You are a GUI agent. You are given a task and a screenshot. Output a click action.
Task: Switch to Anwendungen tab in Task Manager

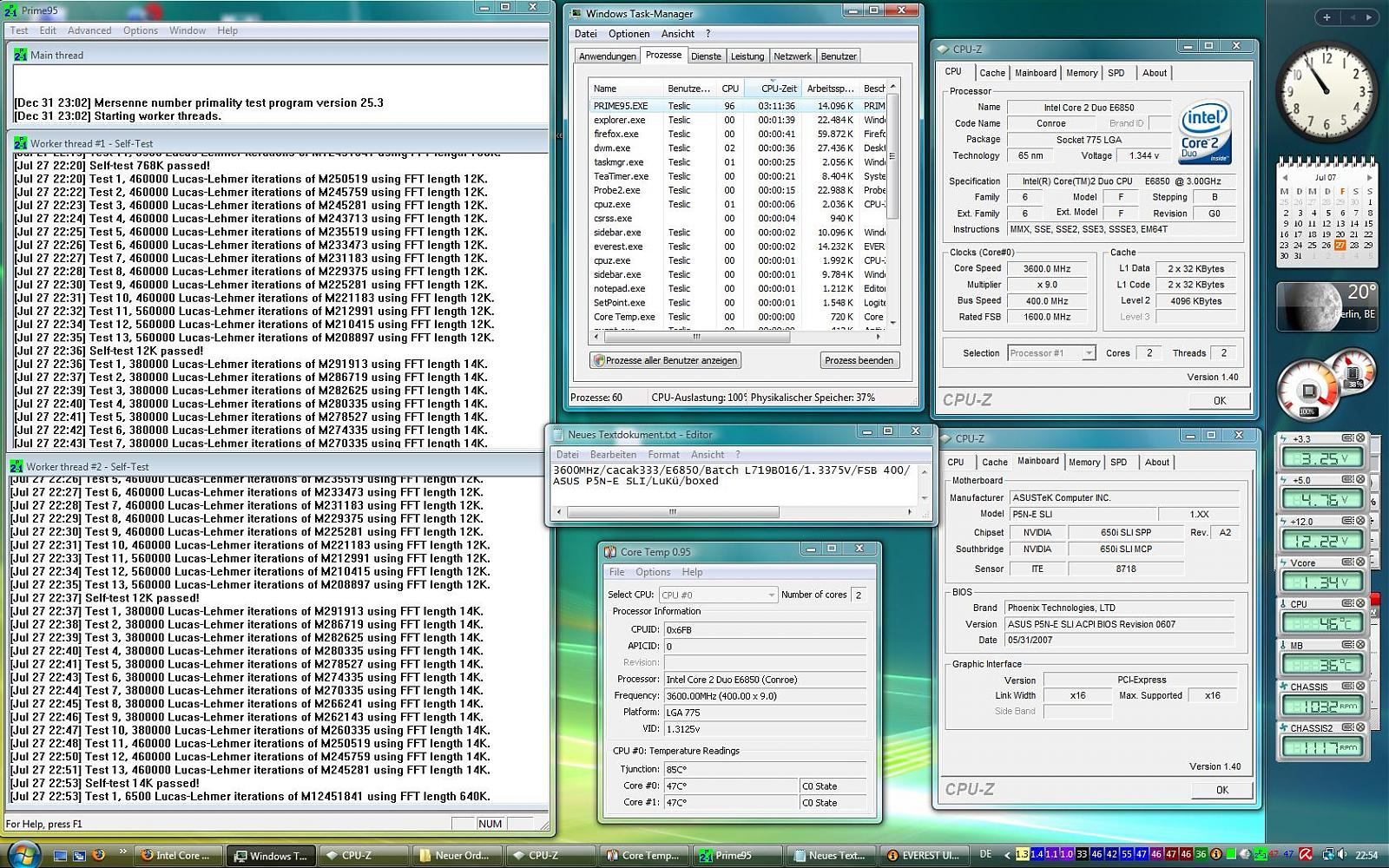(x=608, y=56)
